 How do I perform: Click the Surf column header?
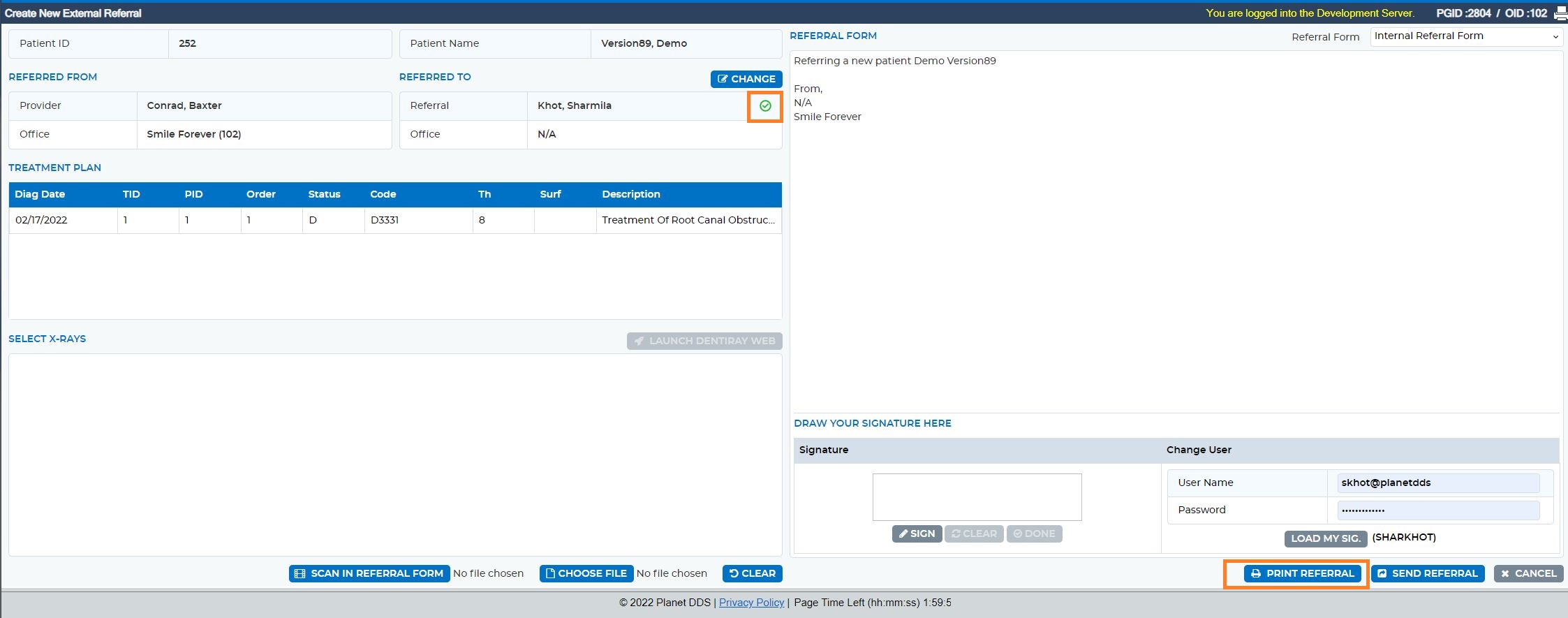550,194
